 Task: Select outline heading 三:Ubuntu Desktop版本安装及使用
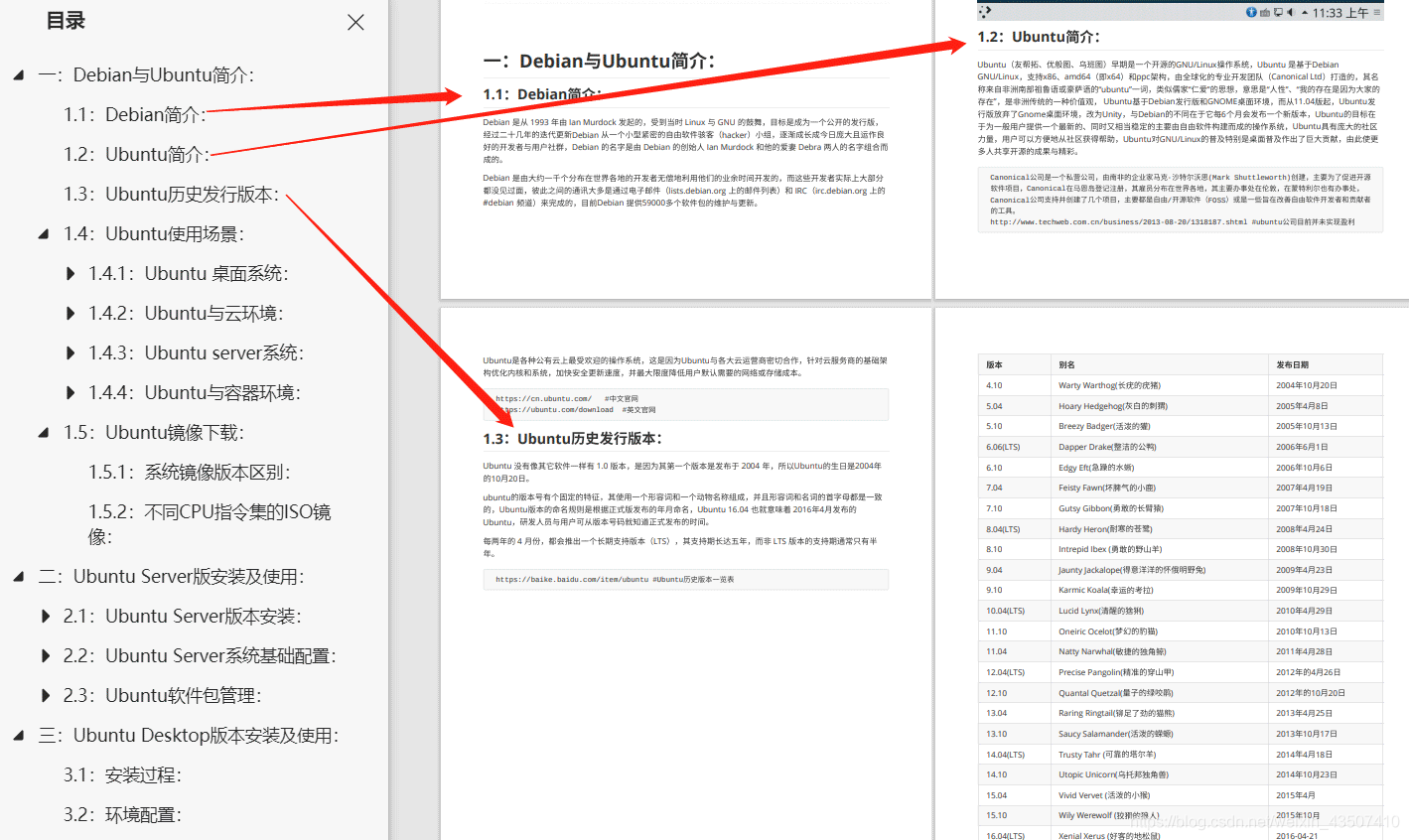tap(189, 736)
